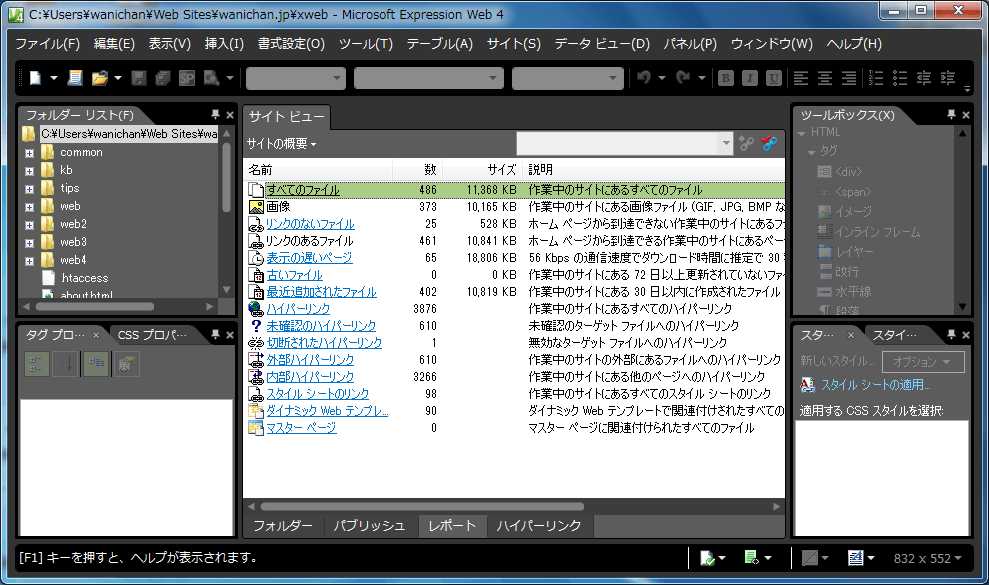989x585 pixels.
Task: Click the Open file folder toolbar icon
Action: (99, 78)
